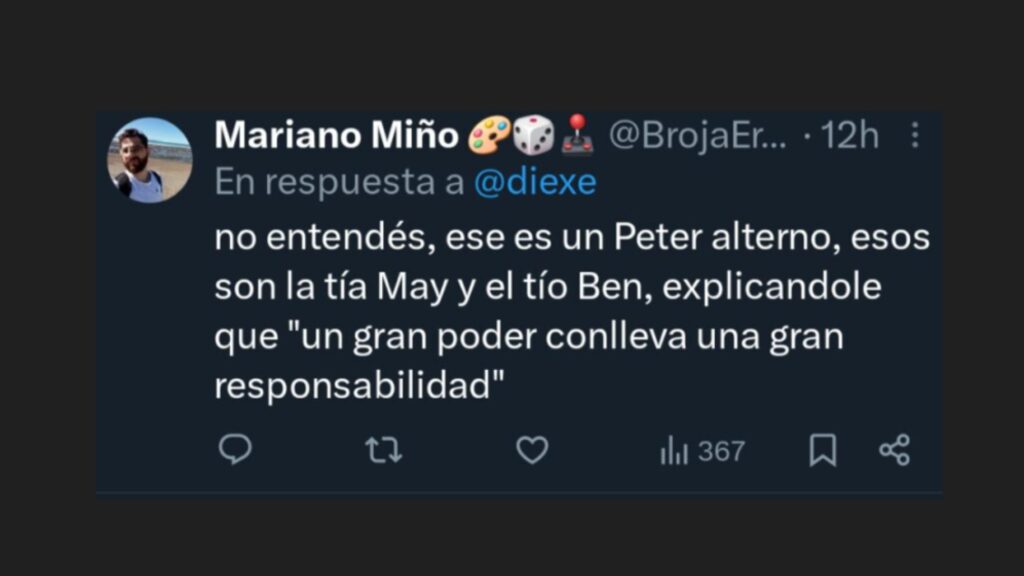Open the three-dot more options menu
Viewport: 1024px width, 576px height.
coord(914,135)
